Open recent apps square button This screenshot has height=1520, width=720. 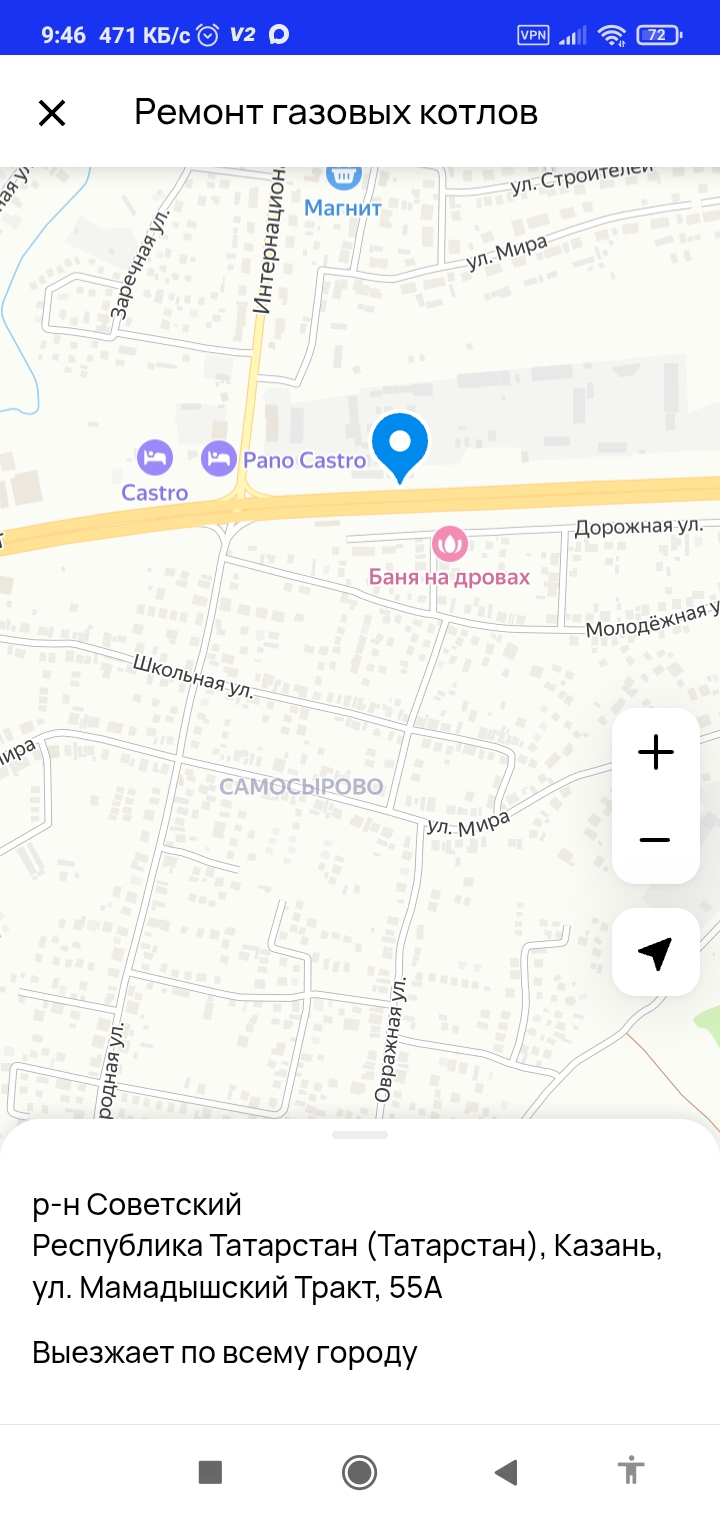pyautogui.click(x=210, y=1472)
